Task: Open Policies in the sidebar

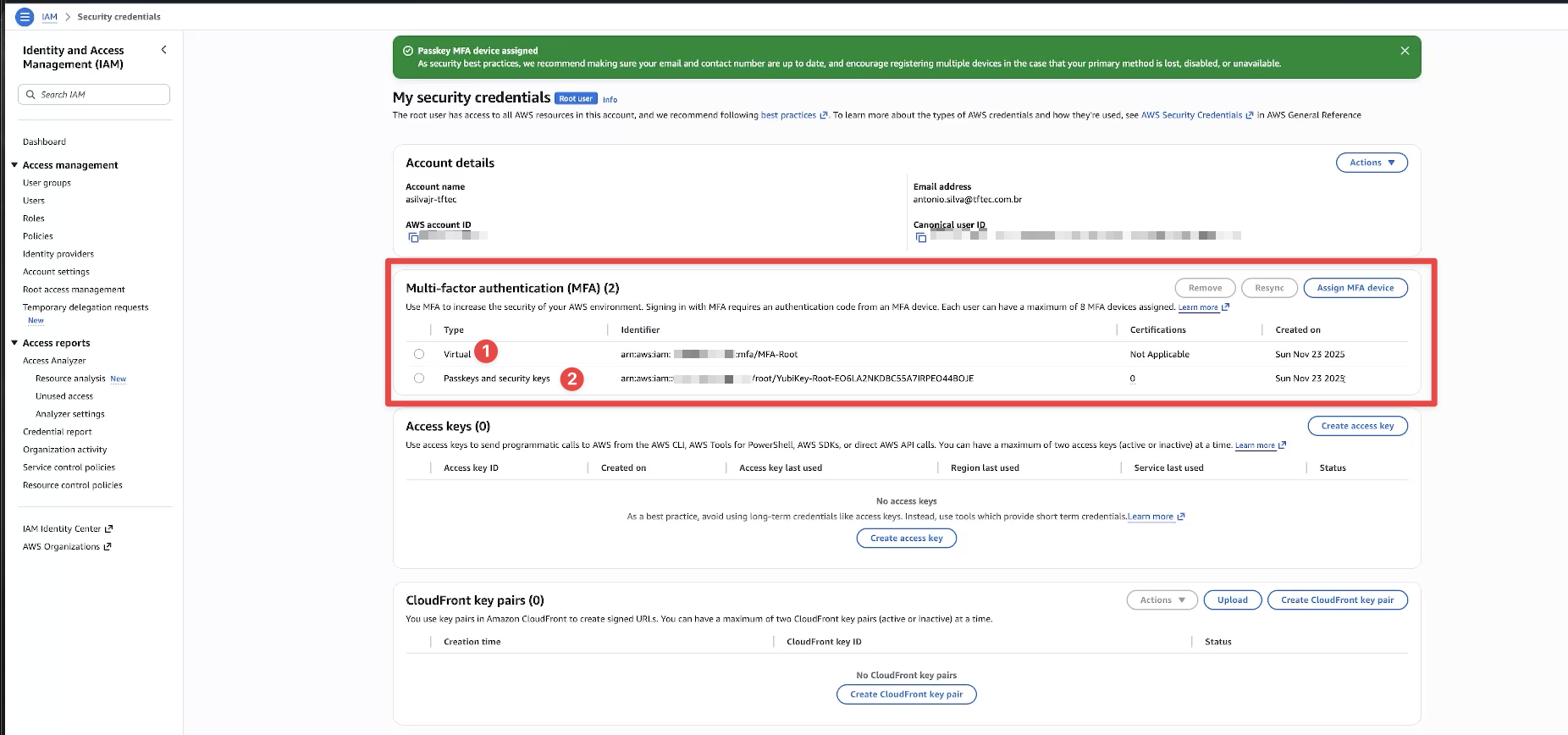Action: (38, 236)
